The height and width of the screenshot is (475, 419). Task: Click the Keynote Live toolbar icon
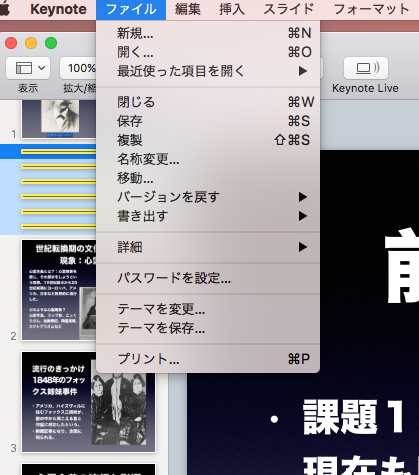coord(366,68)
